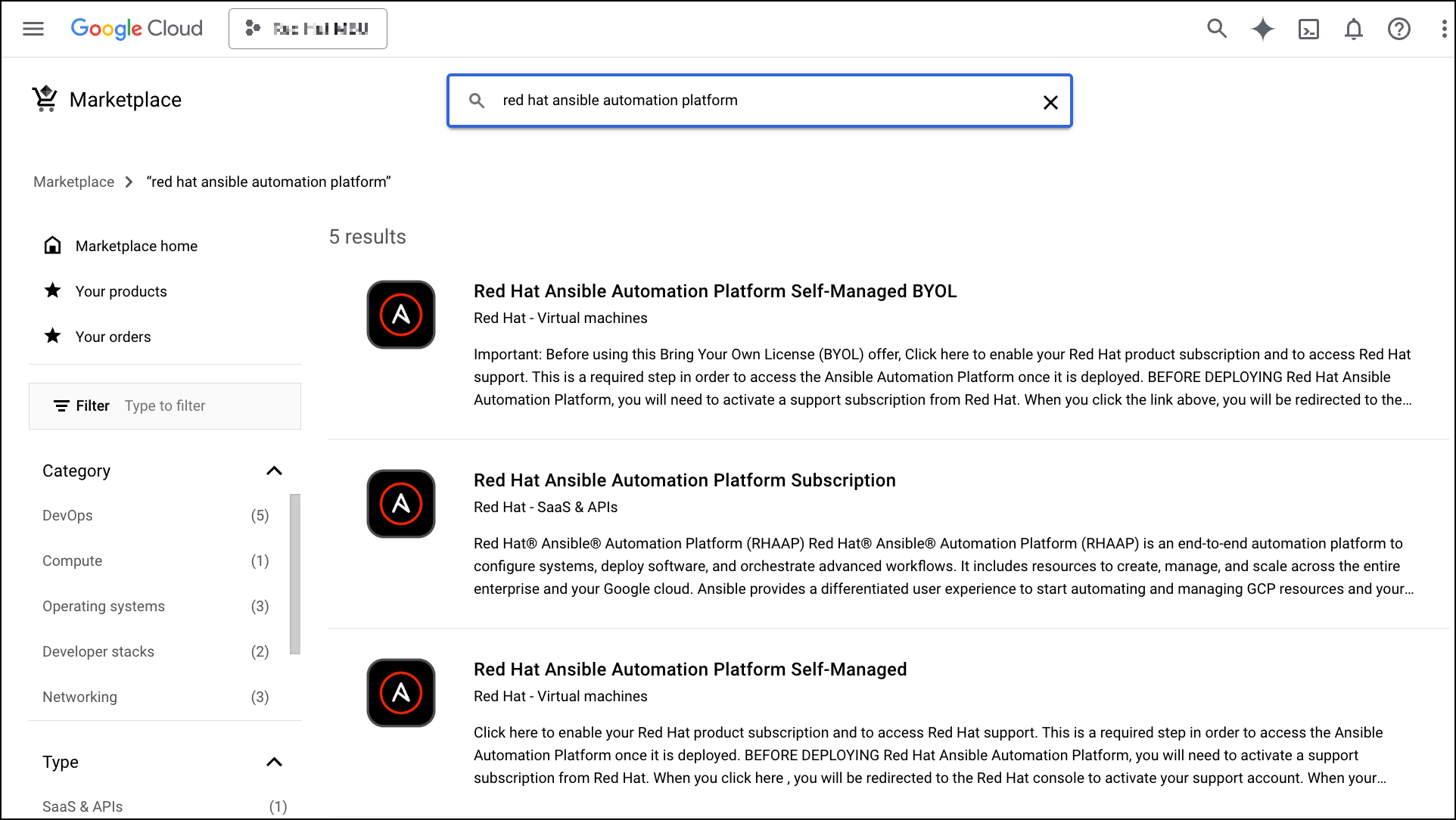The height and width of the screenshot is (820, 1456).
Task: Open the help question mark menu
Action: (x=1398, y=29)
